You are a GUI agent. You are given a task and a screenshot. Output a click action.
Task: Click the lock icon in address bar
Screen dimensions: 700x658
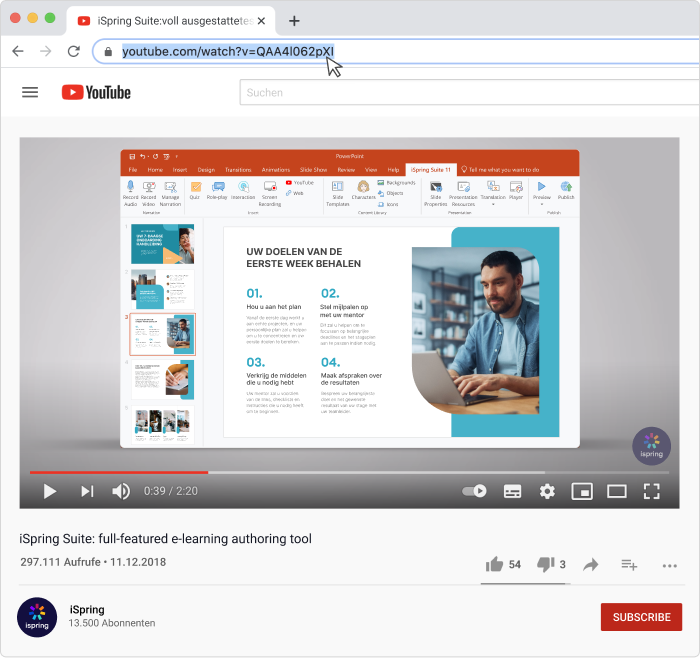(108, 52)
